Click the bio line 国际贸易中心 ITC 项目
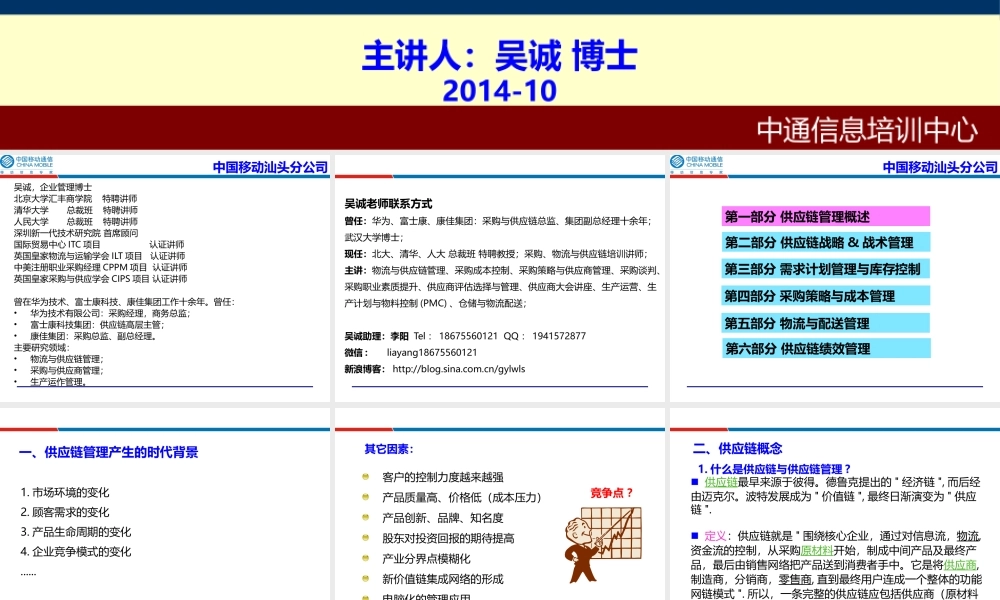1000x600 pixels. pos(57,245)
